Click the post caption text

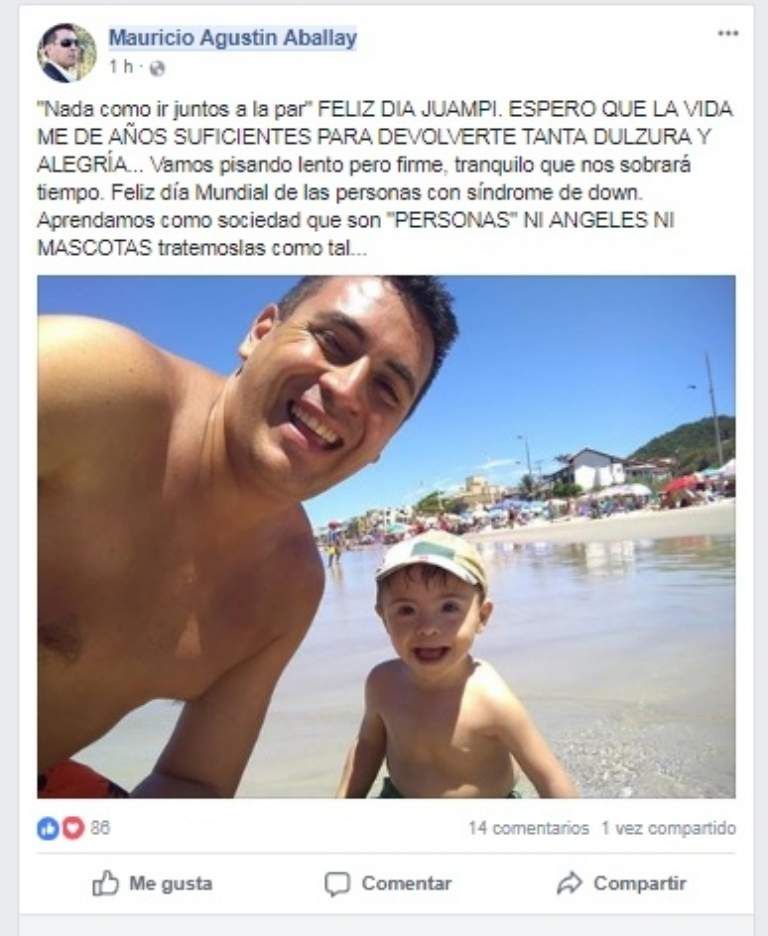385,178
